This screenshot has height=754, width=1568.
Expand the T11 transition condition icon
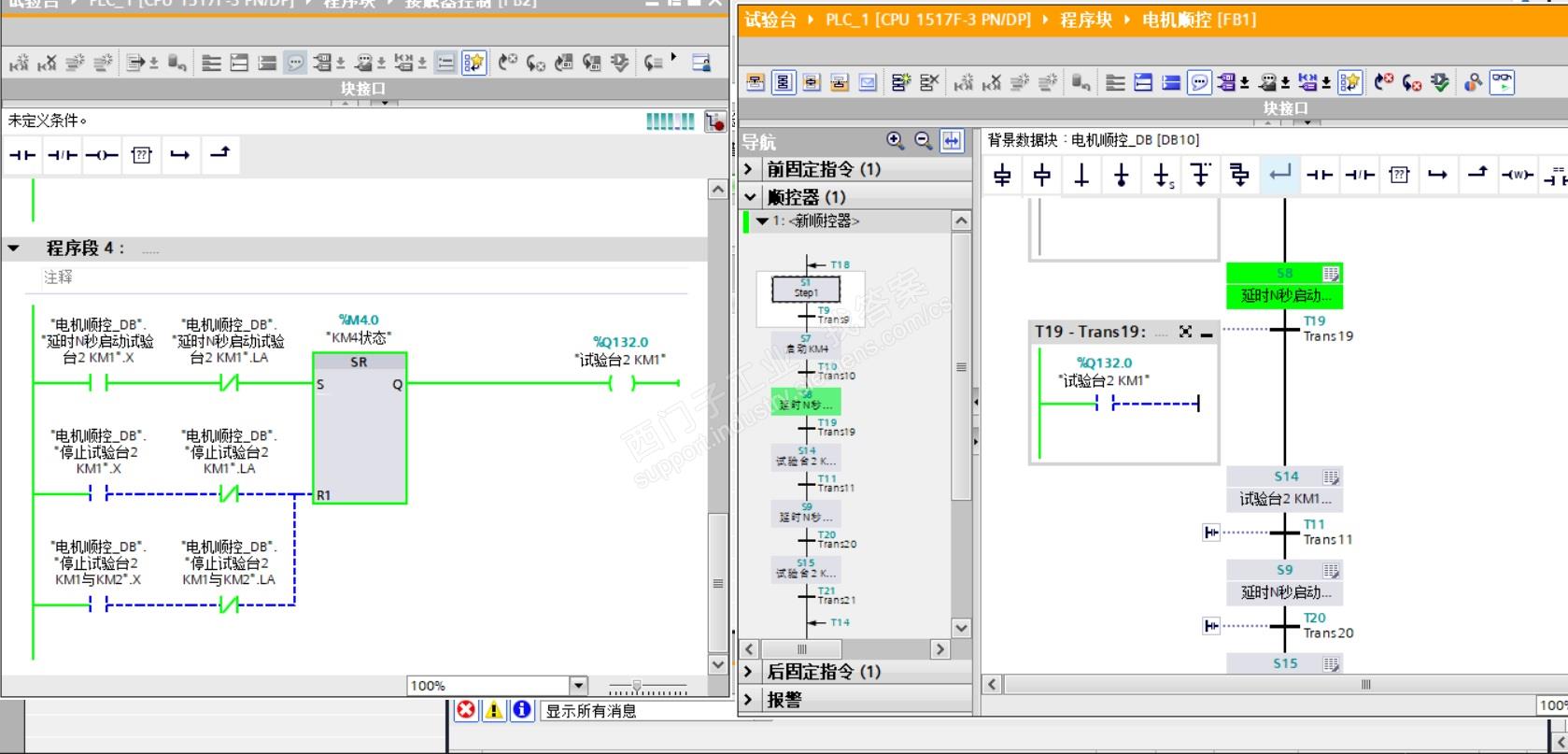[x=1211, y=533]
